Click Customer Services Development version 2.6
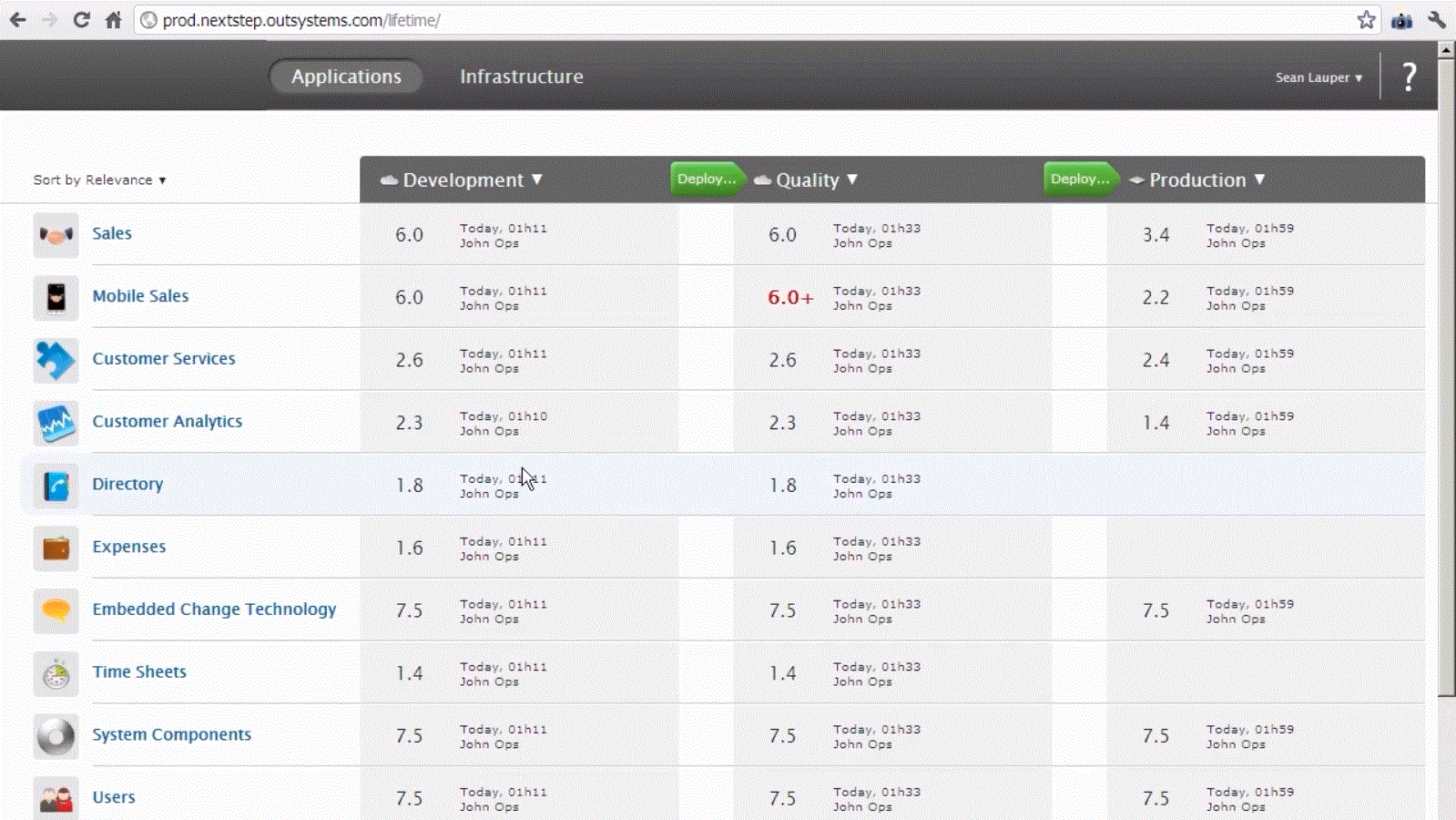Viewport: 1456px width, 820px height. click(x=410, y=361)
